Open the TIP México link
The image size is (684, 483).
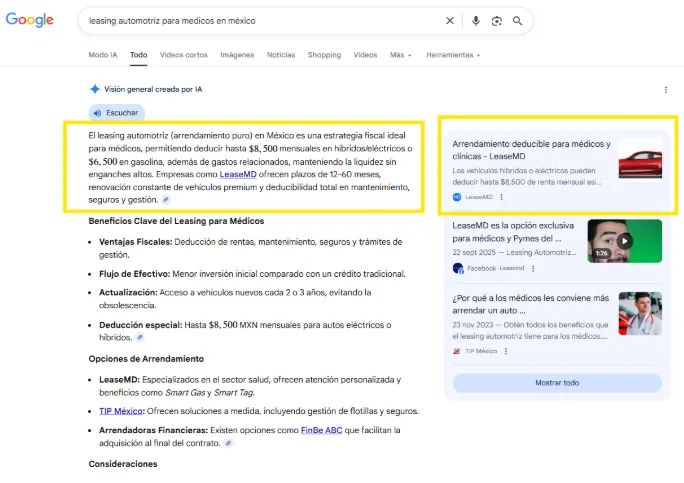[121, 411]
